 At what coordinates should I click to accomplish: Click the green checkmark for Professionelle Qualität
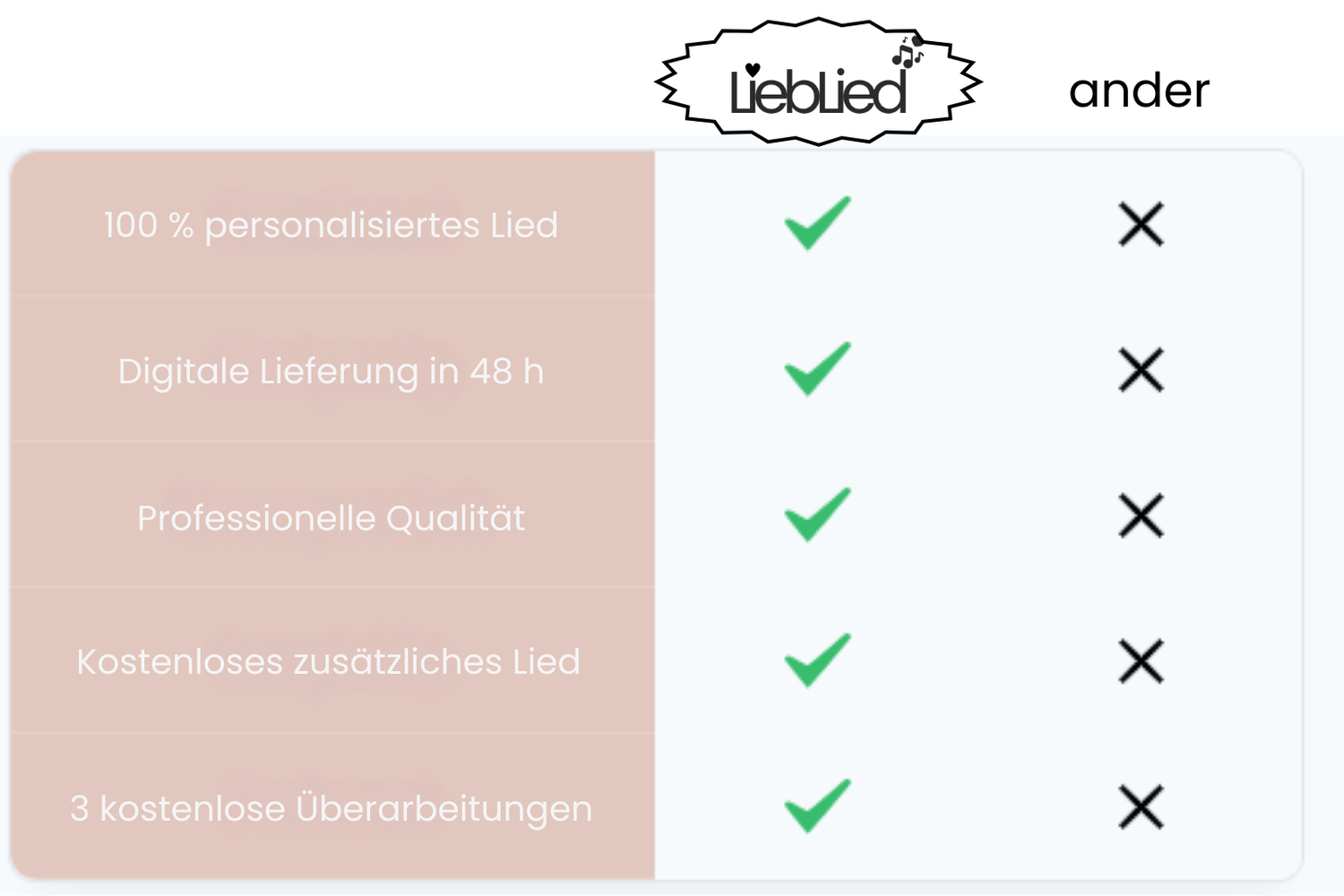(x=817, y=515)
